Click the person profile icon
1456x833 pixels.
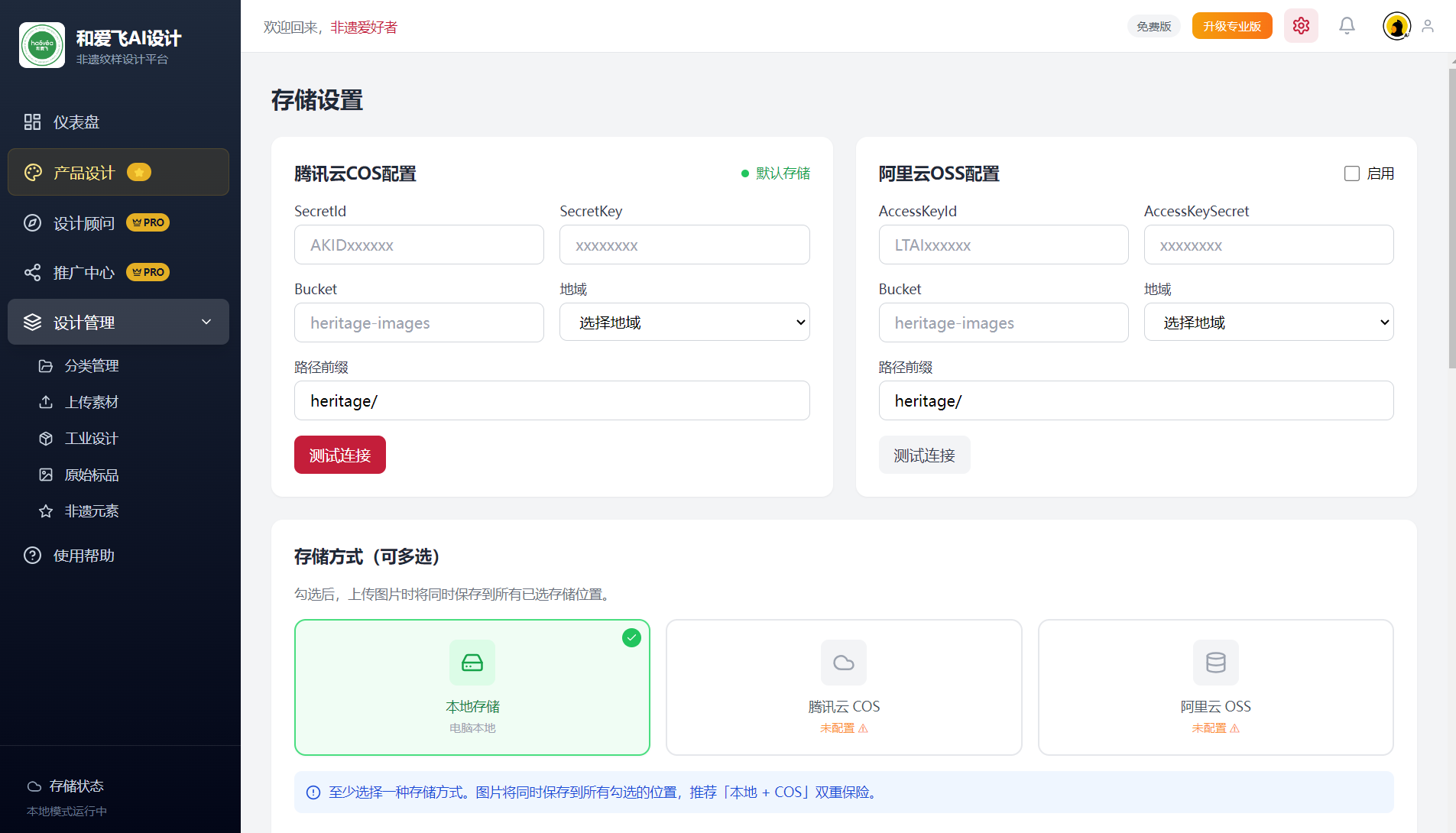[x=1428, y=26]
